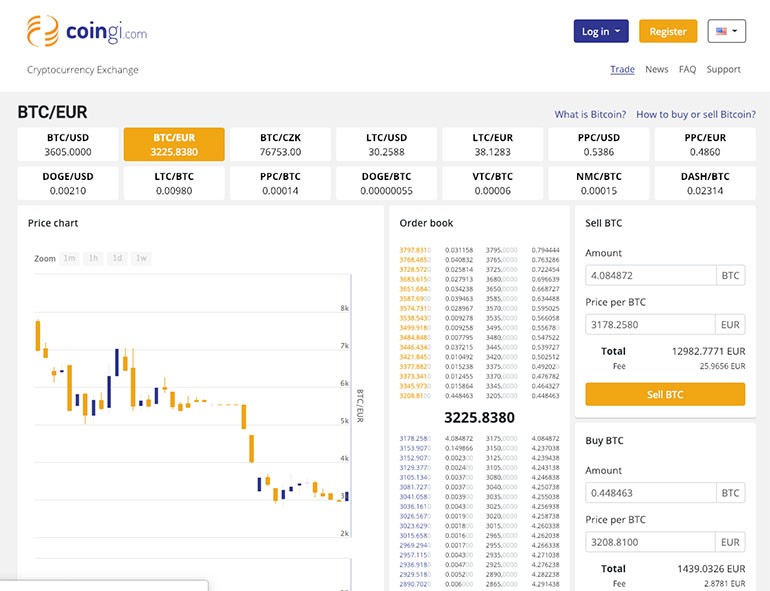Image resolution: width=770 pixels, height=591 pixels.
Task: Click the Register button
Action: [x=668, y=31]
